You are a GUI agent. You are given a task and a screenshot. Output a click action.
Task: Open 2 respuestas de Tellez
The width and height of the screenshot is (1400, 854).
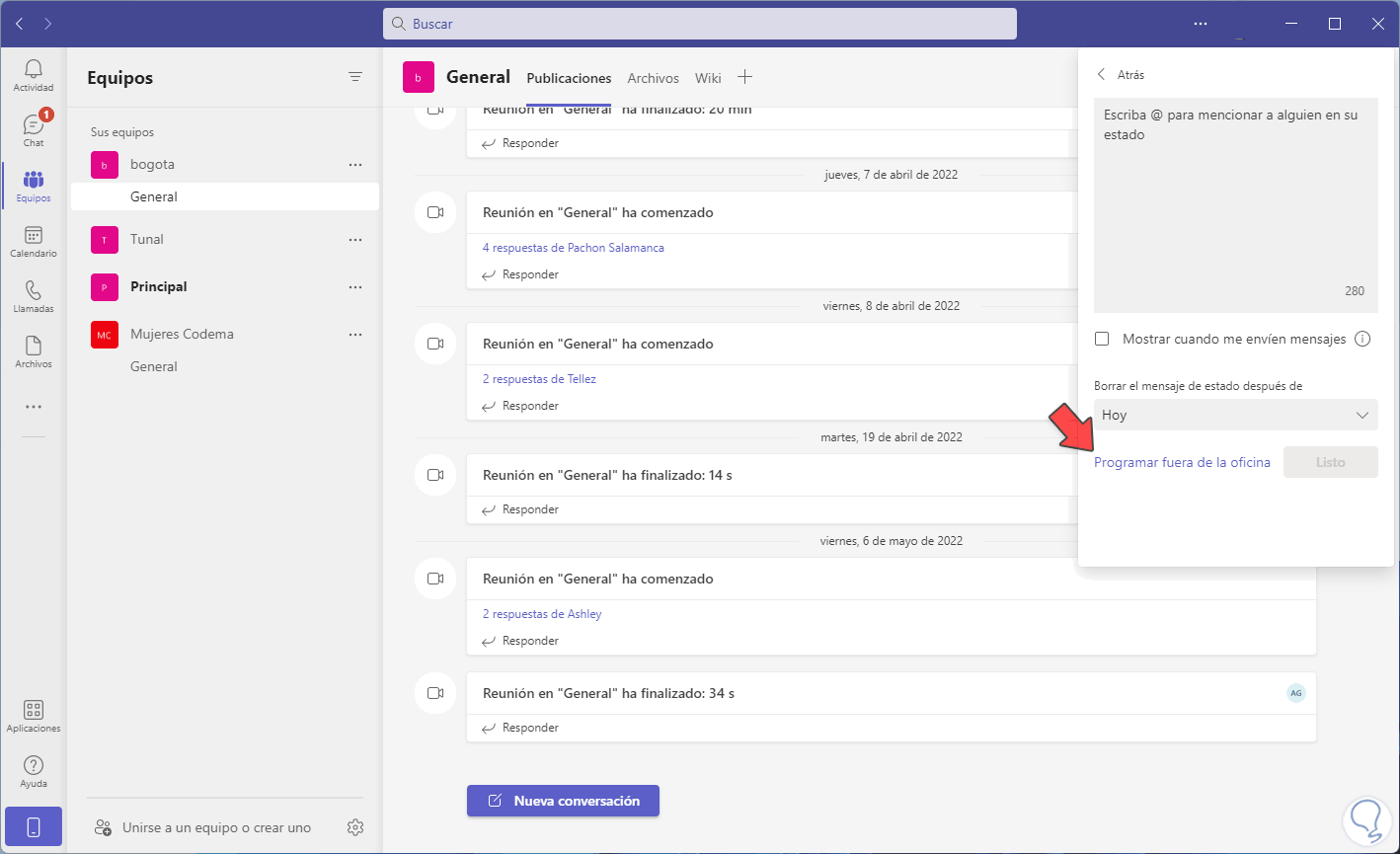(x=539, y=379)
